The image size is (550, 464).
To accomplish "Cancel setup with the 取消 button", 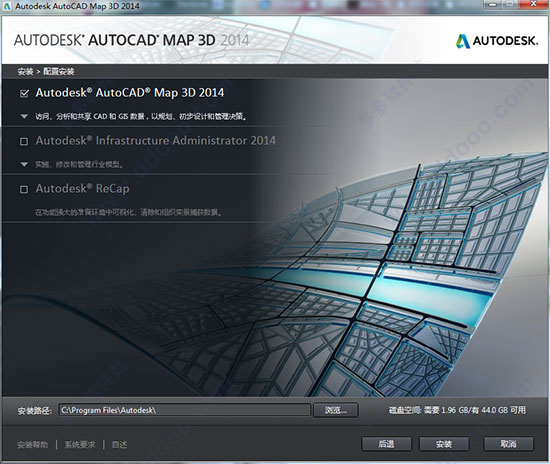I will 508,444.
